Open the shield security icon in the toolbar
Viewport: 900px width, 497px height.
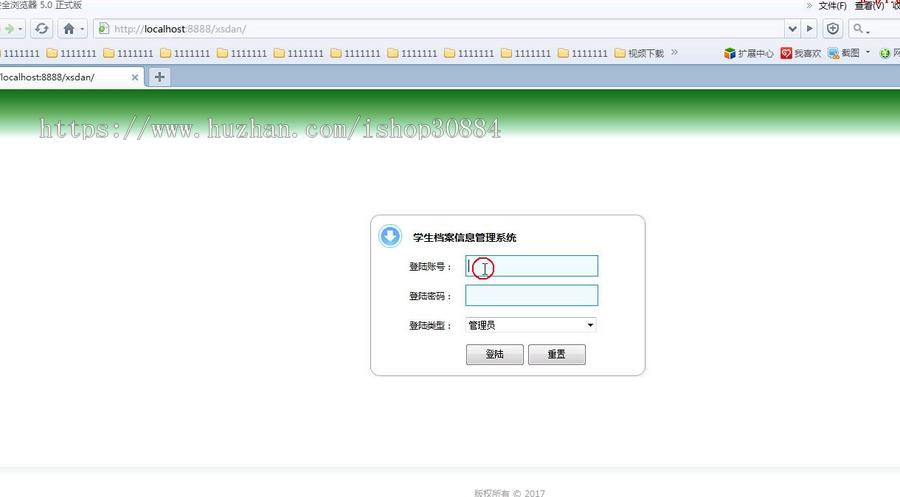[833, 29]
